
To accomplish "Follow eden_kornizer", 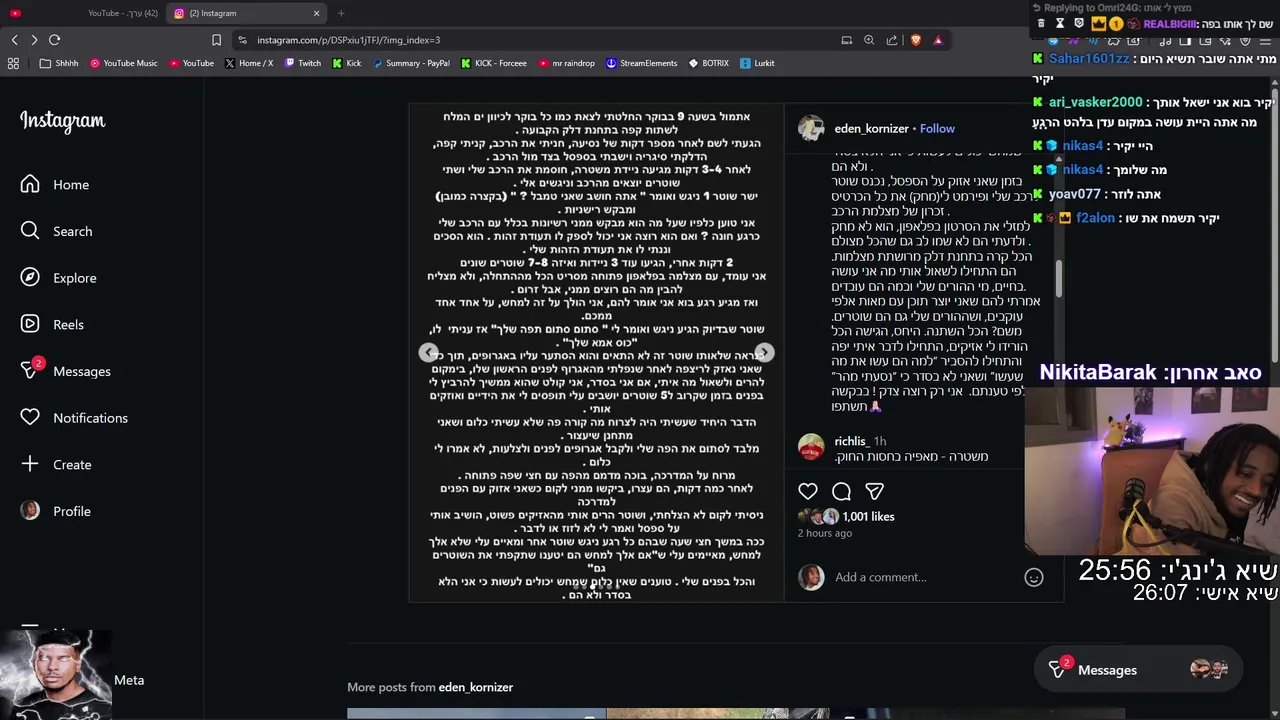I will click(x=937, y=128).
